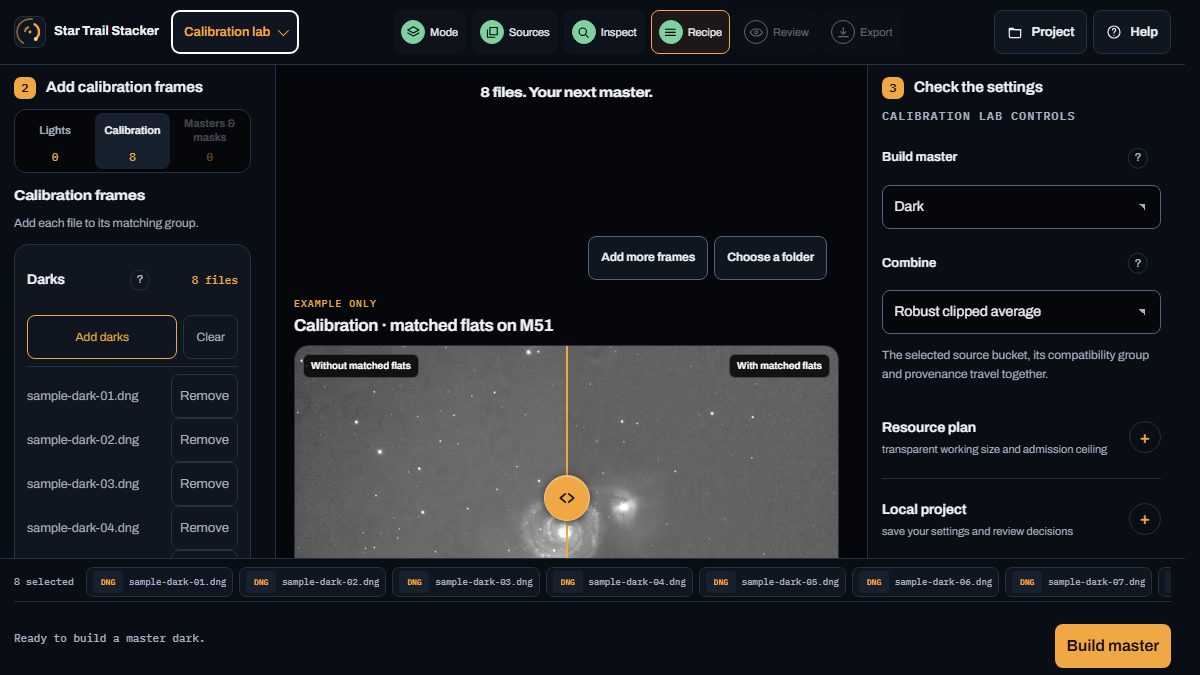Click Add more frames
Viewport: 1200px width, 675px height.
[648, 258]
